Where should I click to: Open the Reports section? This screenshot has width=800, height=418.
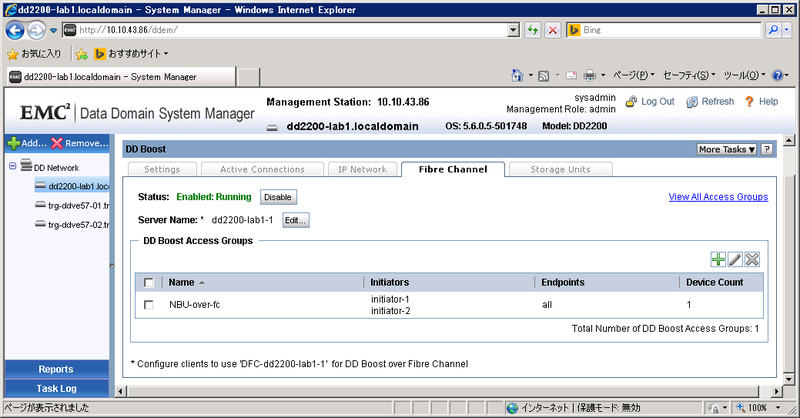tap(56, 369)
